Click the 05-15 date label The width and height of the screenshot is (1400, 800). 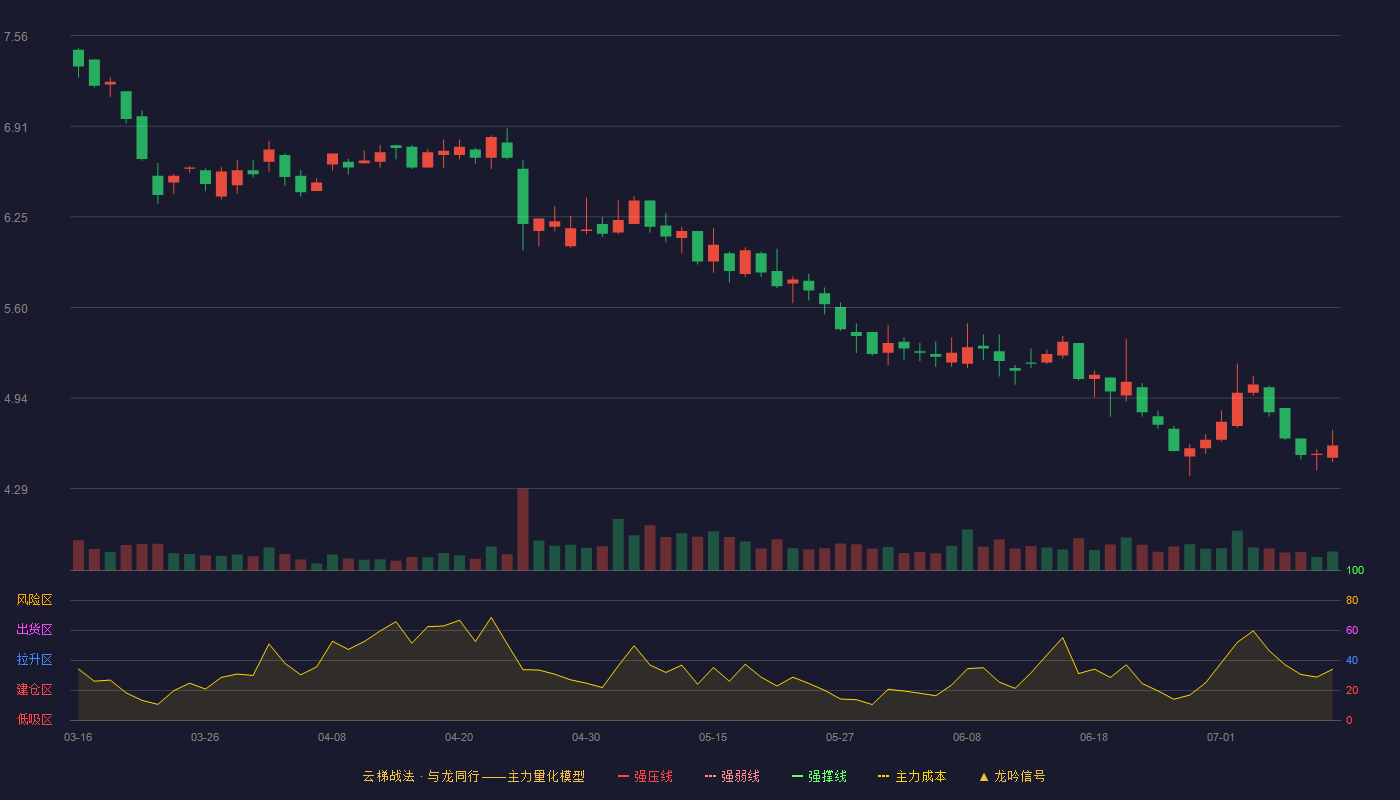pos(713,737)
